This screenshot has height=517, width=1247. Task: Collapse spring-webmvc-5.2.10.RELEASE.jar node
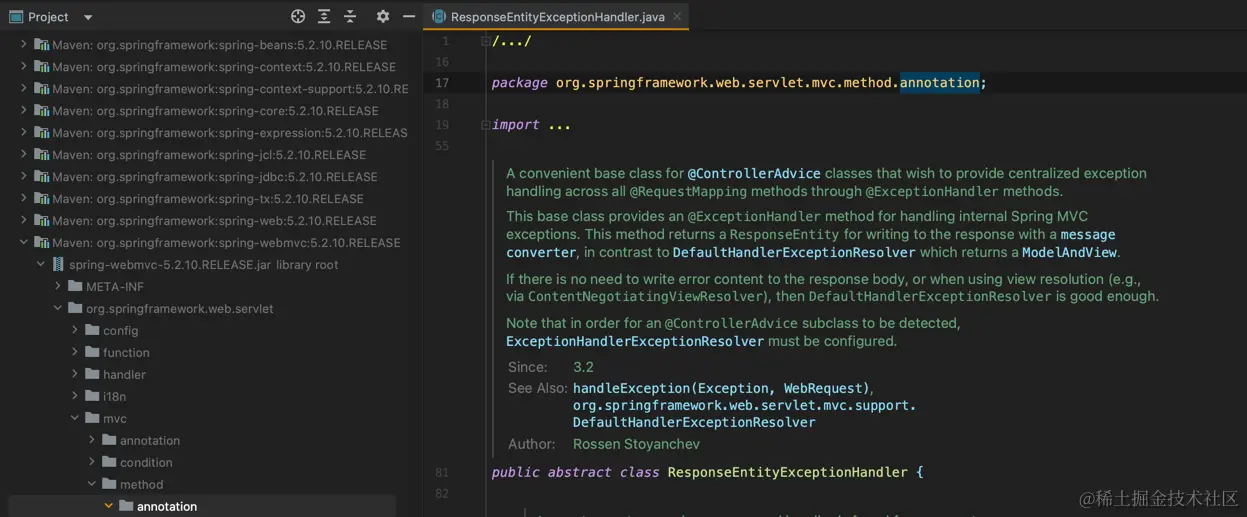point(41,264)
